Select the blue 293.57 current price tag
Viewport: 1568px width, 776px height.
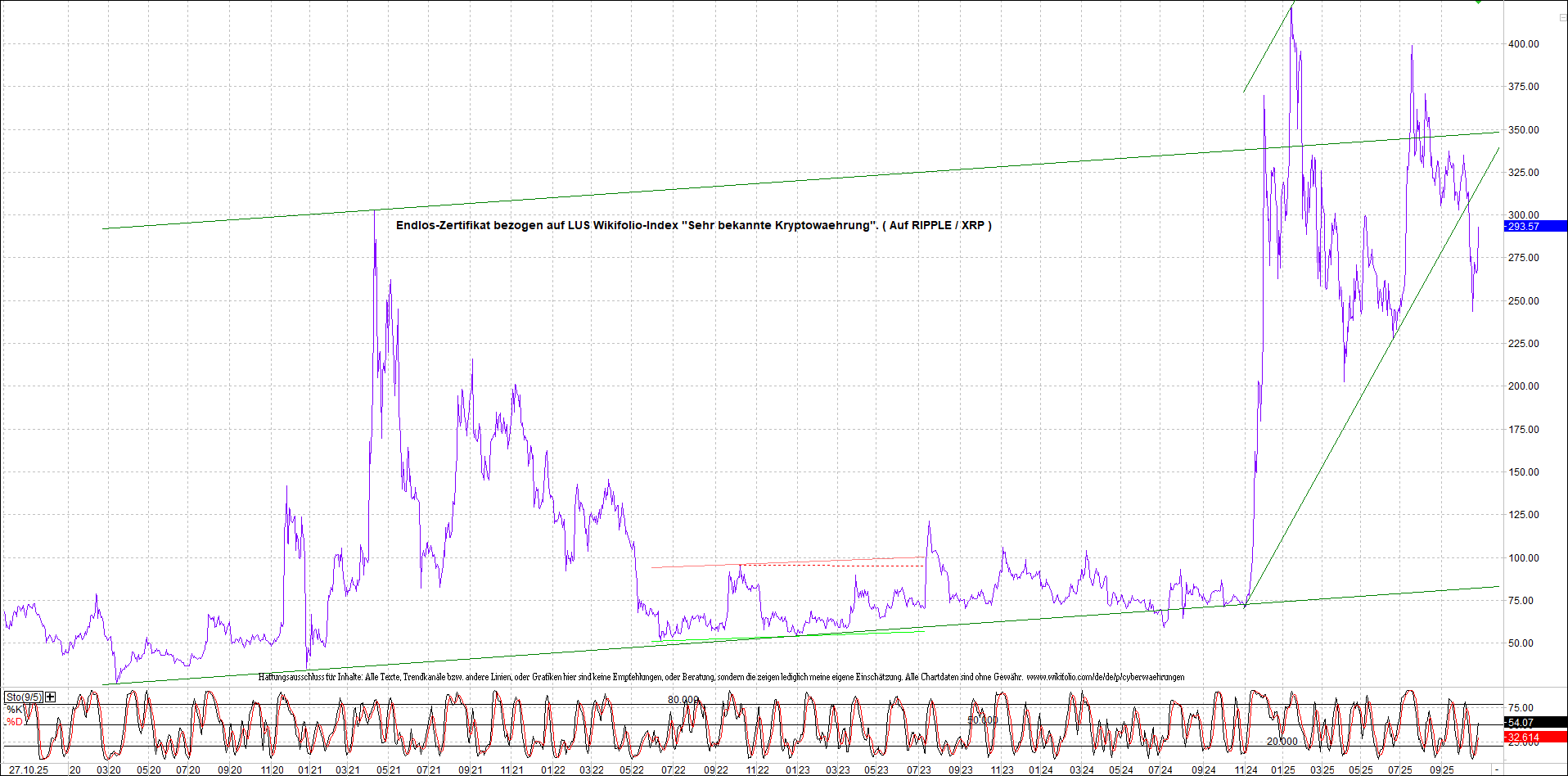tap(1534, 226)
